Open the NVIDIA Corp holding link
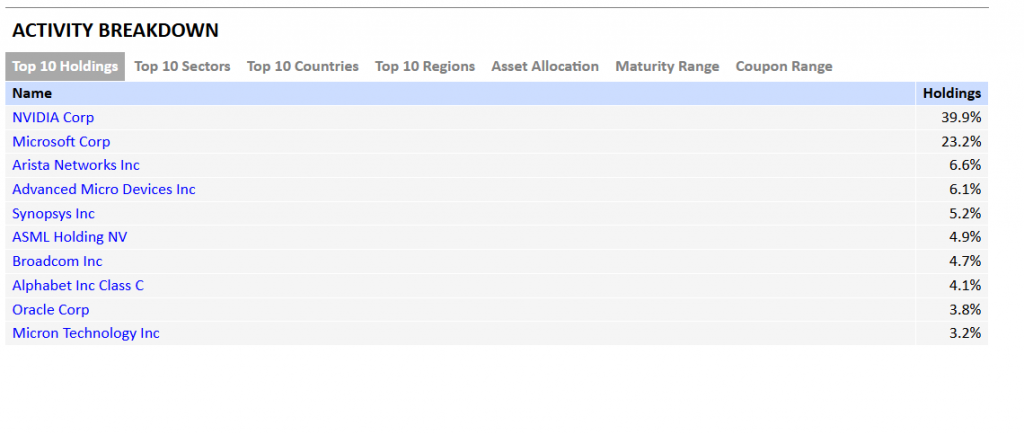This screenshot has width=1024, height=434. (x=53, y=118)
